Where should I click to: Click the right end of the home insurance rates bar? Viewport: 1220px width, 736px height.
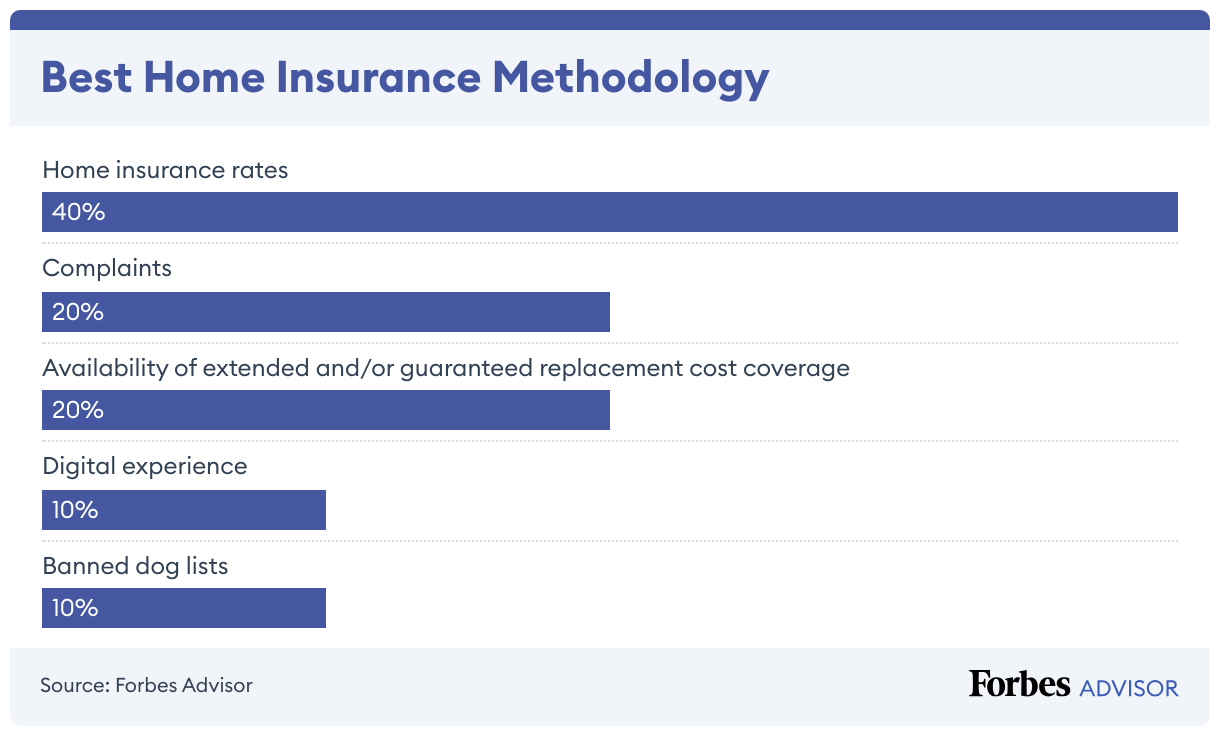[1168, 212]
